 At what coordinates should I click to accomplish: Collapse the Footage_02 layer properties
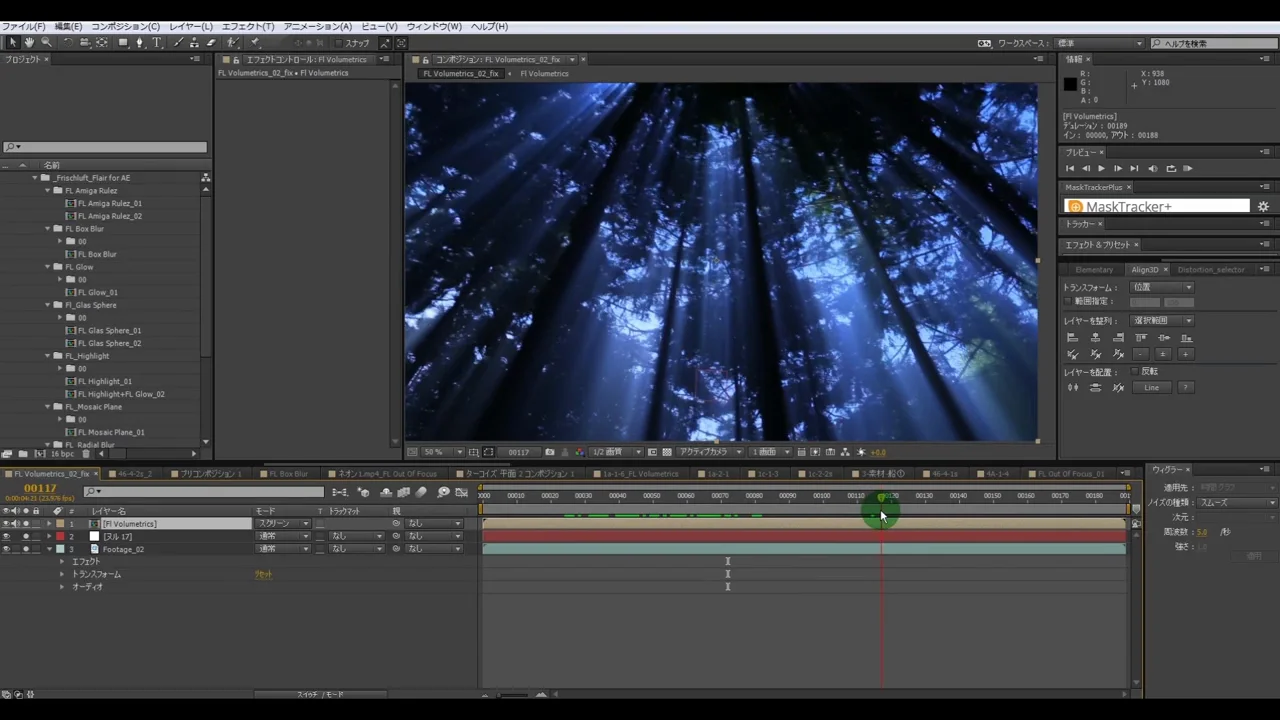coord(49,549)
